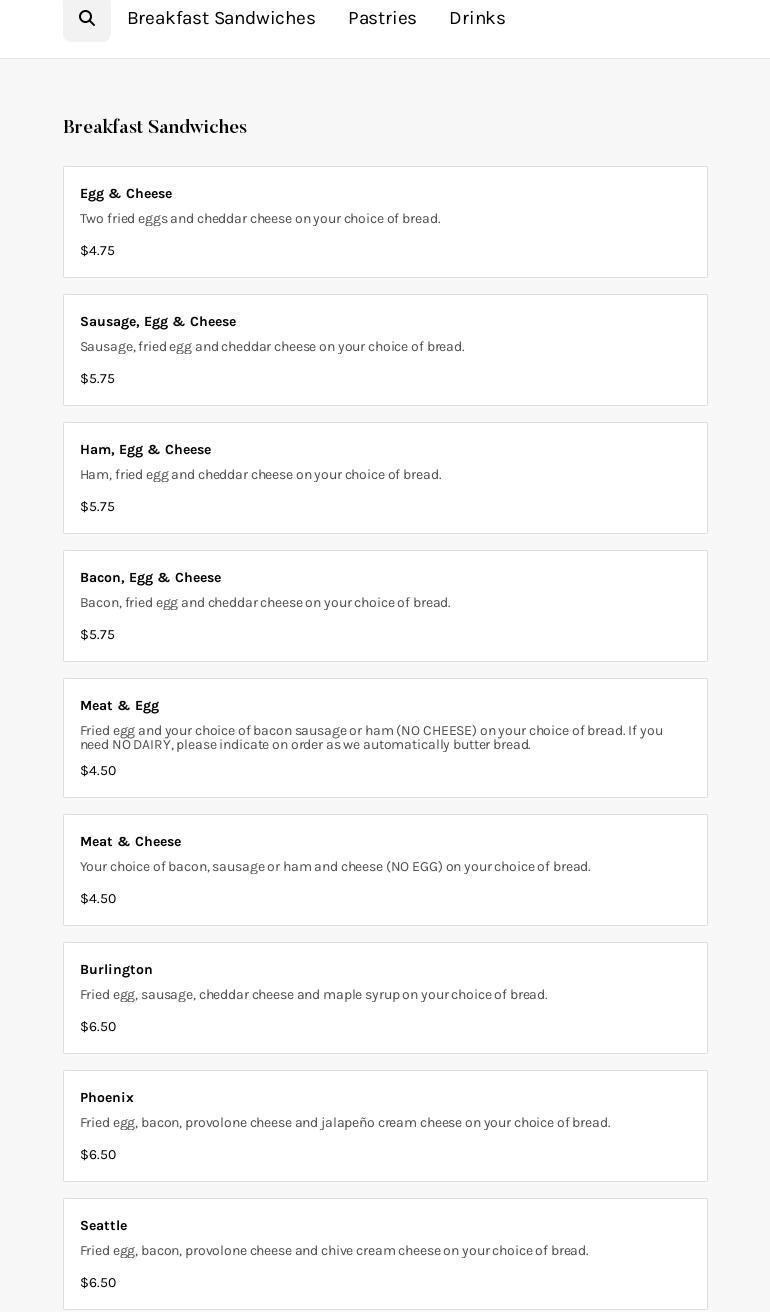Jump to Breakfast Sandwiches category tab

coord(221,18)
